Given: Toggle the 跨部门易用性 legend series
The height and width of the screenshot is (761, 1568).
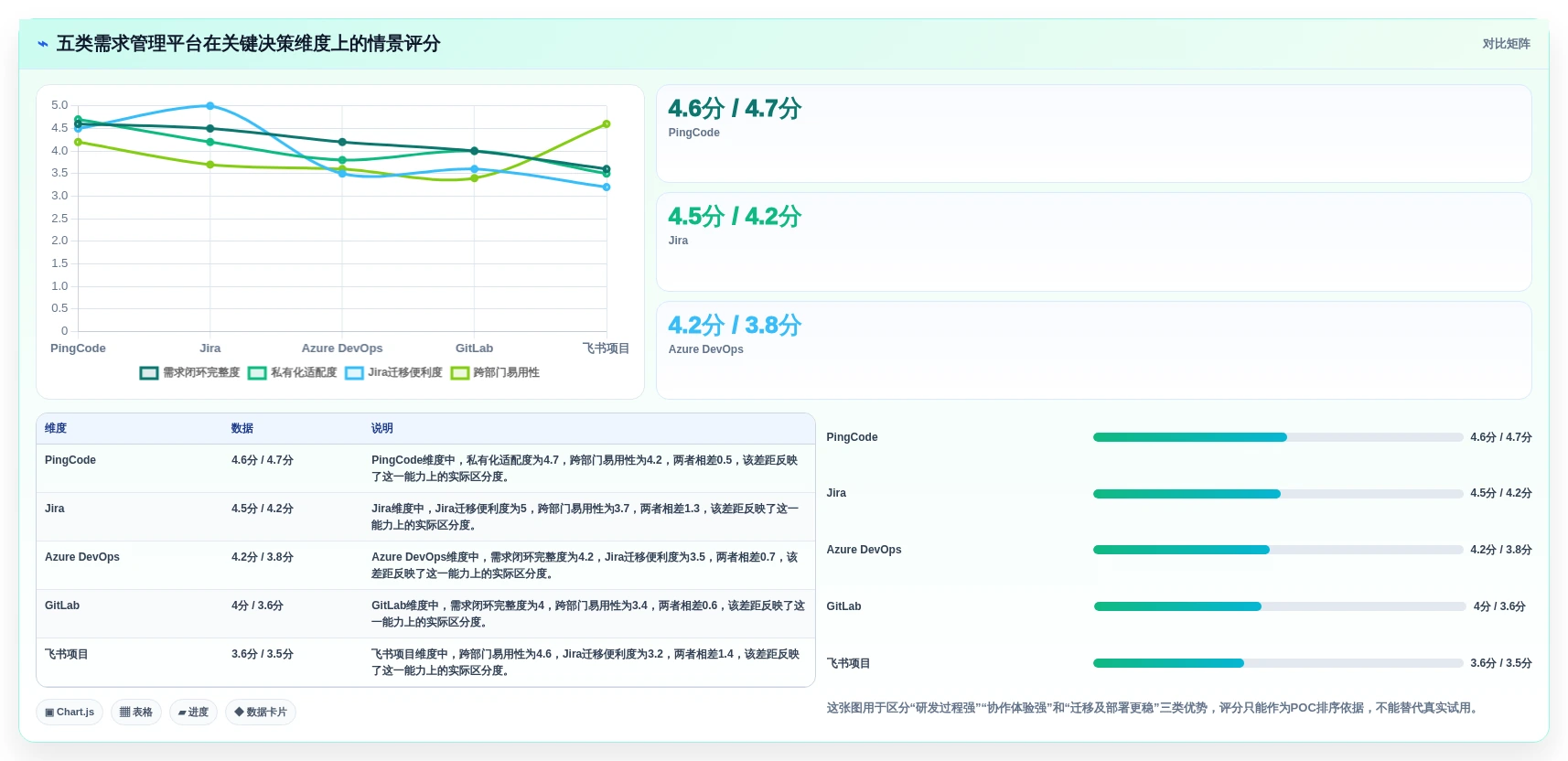Looking at the screenshot, I should pyautogui.click(x=495, y=372).
